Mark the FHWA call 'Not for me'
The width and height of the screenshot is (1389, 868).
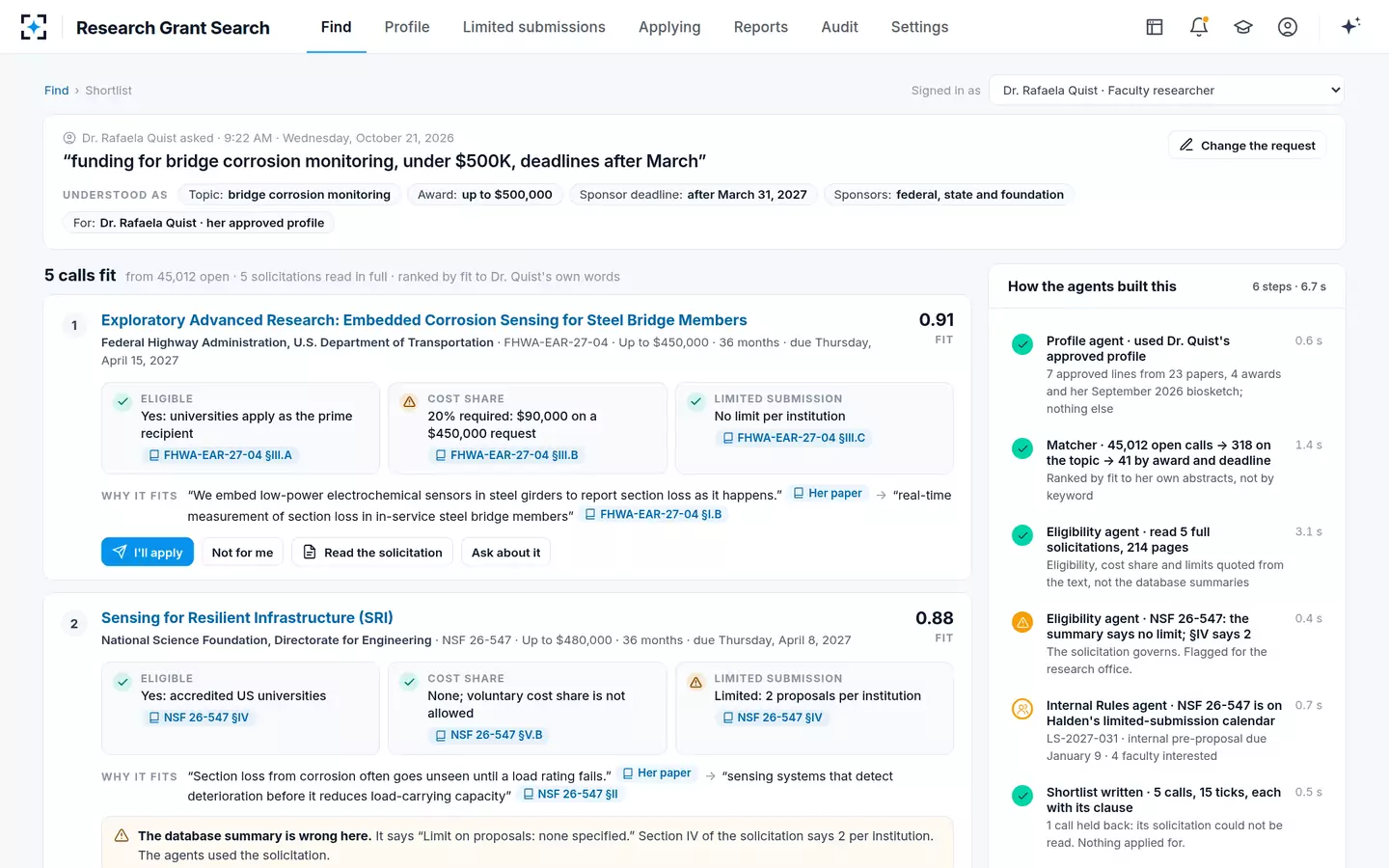click(x=242, y=552)
